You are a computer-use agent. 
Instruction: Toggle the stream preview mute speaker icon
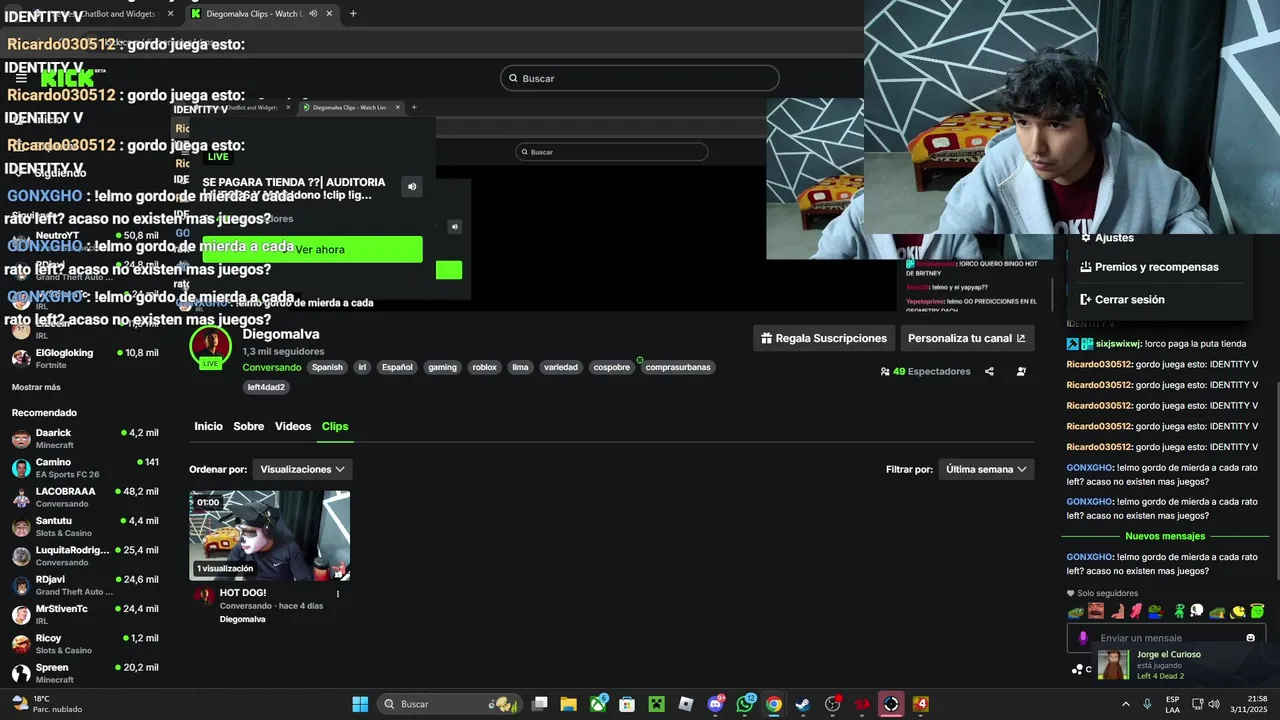point(412,187)
